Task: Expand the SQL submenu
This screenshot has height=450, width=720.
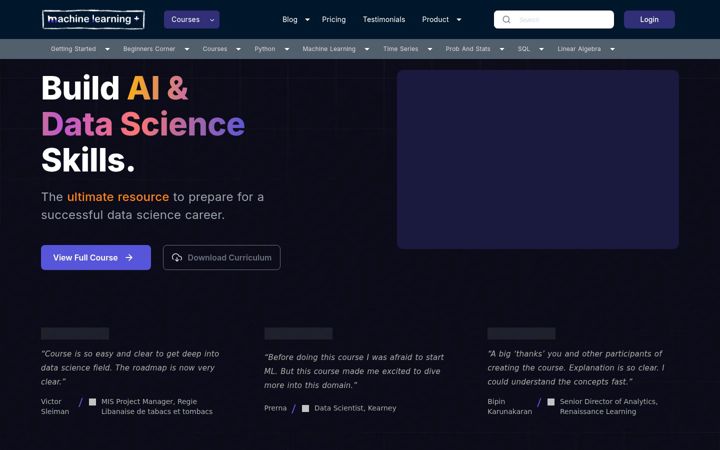Action: coord(541,49)
